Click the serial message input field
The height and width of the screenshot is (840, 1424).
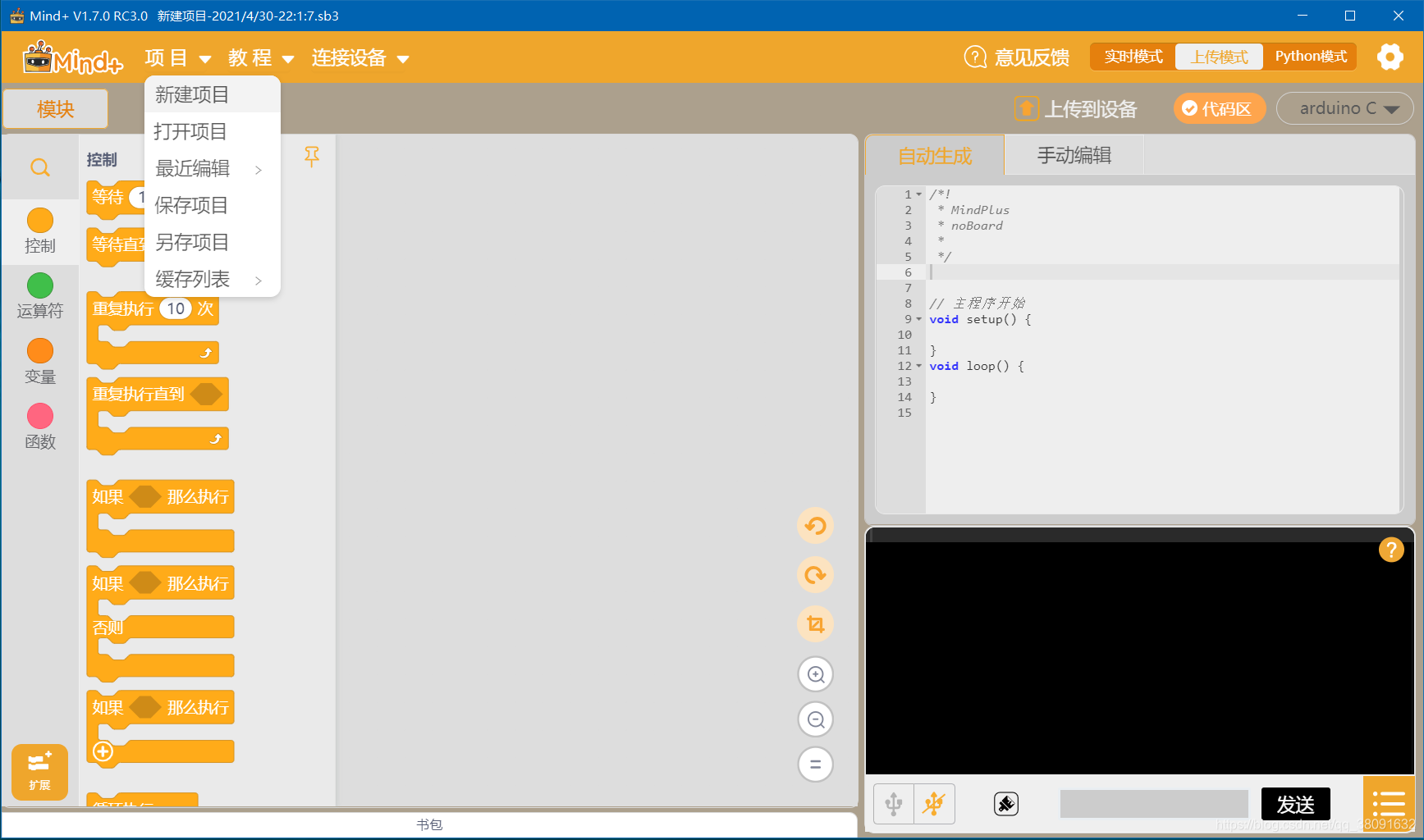pos(1154,804)
